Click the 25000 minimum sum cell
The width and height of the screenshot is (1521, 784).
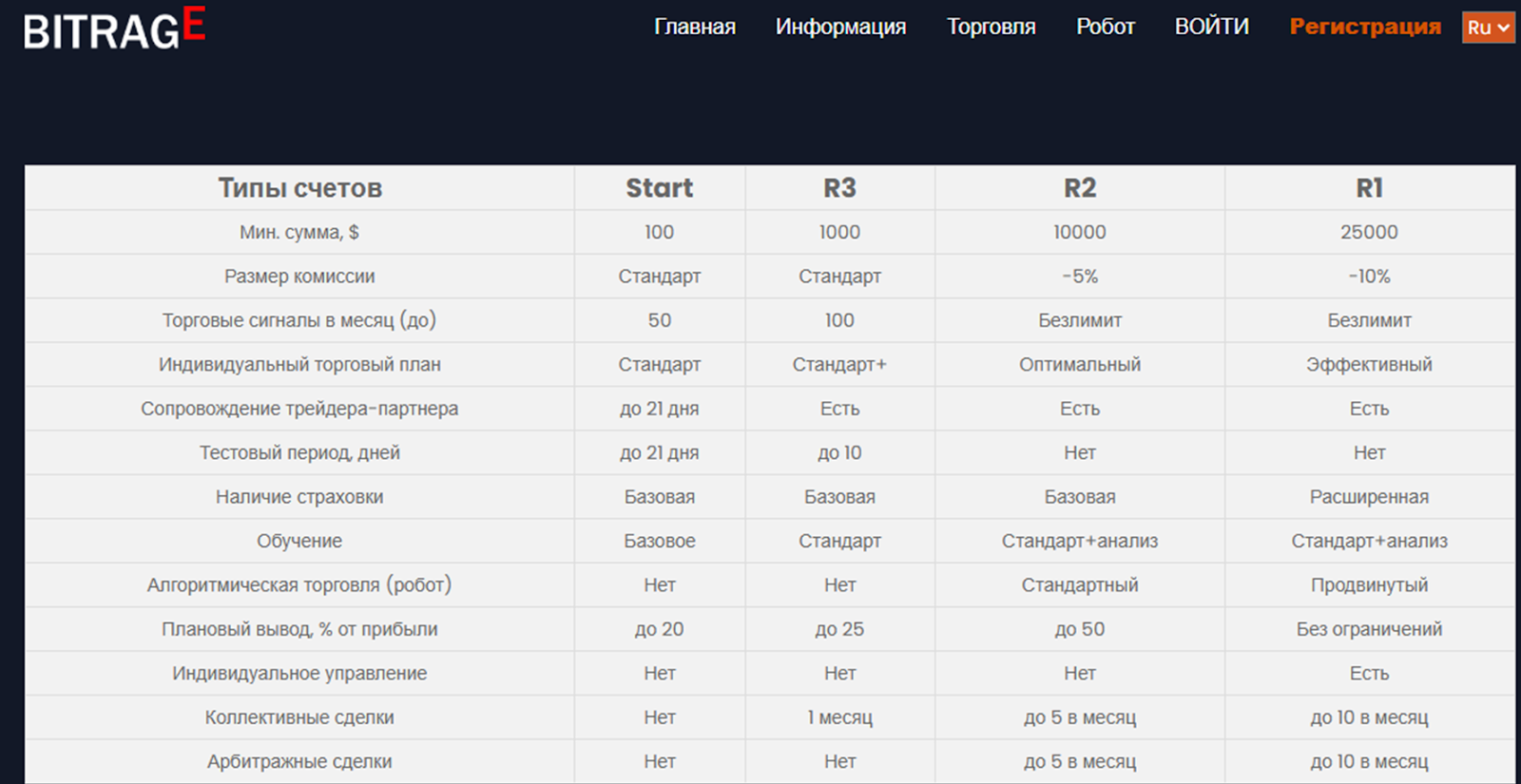click(x=1369, y=232)
